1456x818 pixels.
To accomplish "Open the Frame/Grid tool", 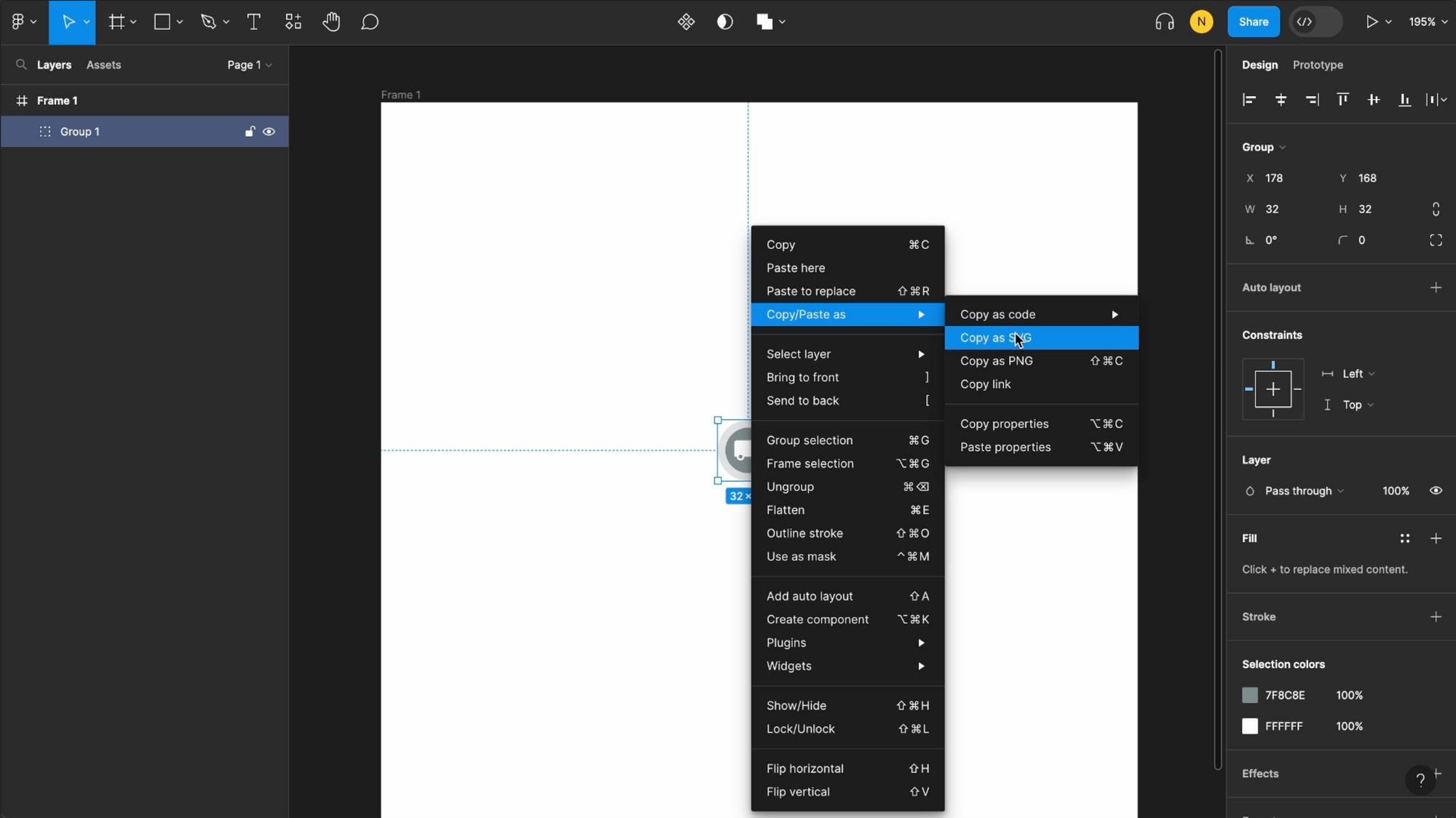I will click(x=116, y=22).
